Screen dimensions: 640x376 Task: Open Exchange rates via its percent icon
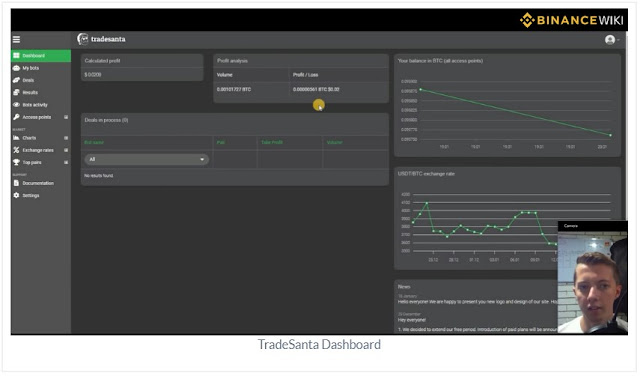[x=16, y=150]
